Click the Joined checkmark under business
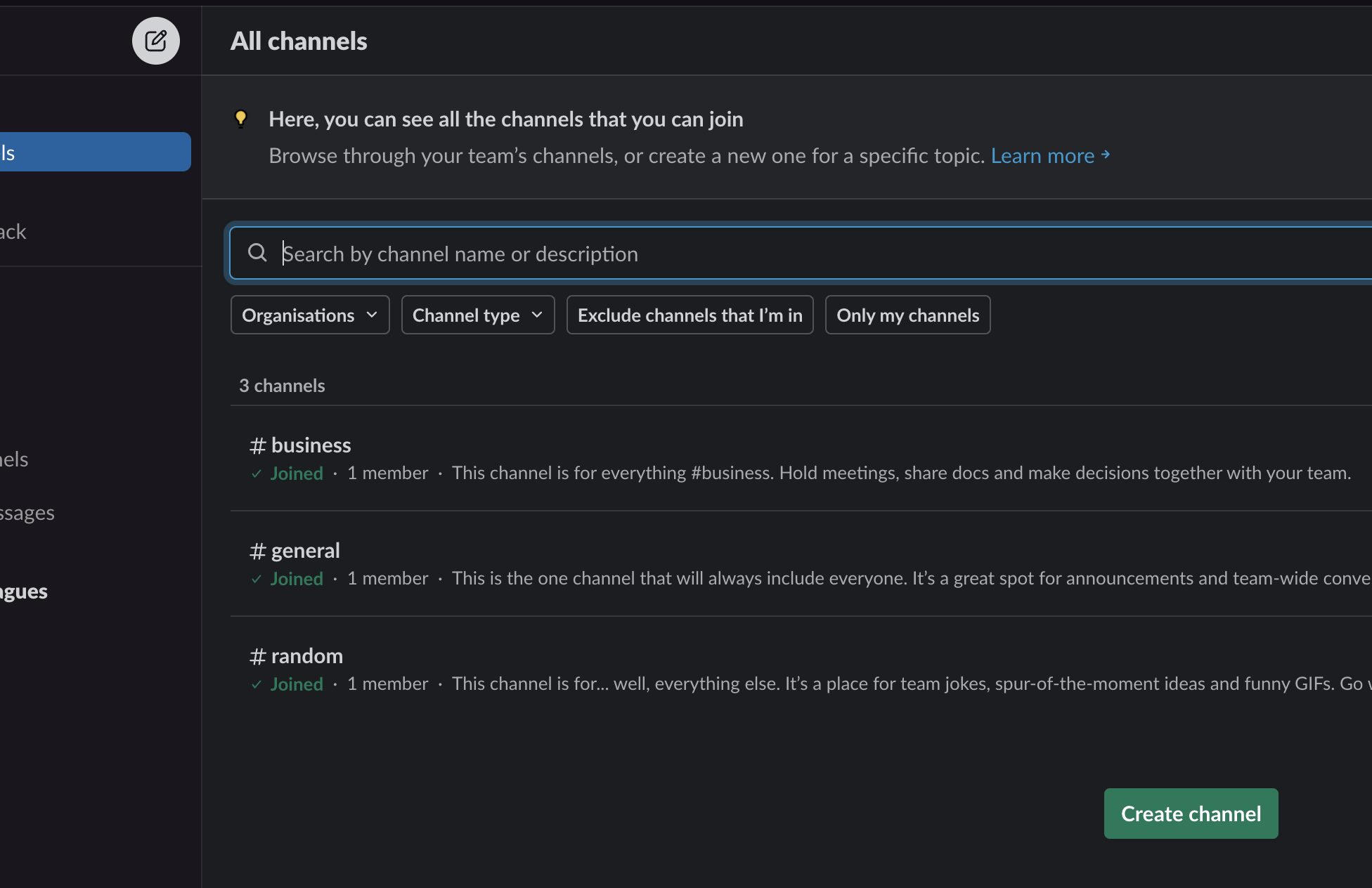Viewport: 1372px width, 888px height. tap(257, 474)
